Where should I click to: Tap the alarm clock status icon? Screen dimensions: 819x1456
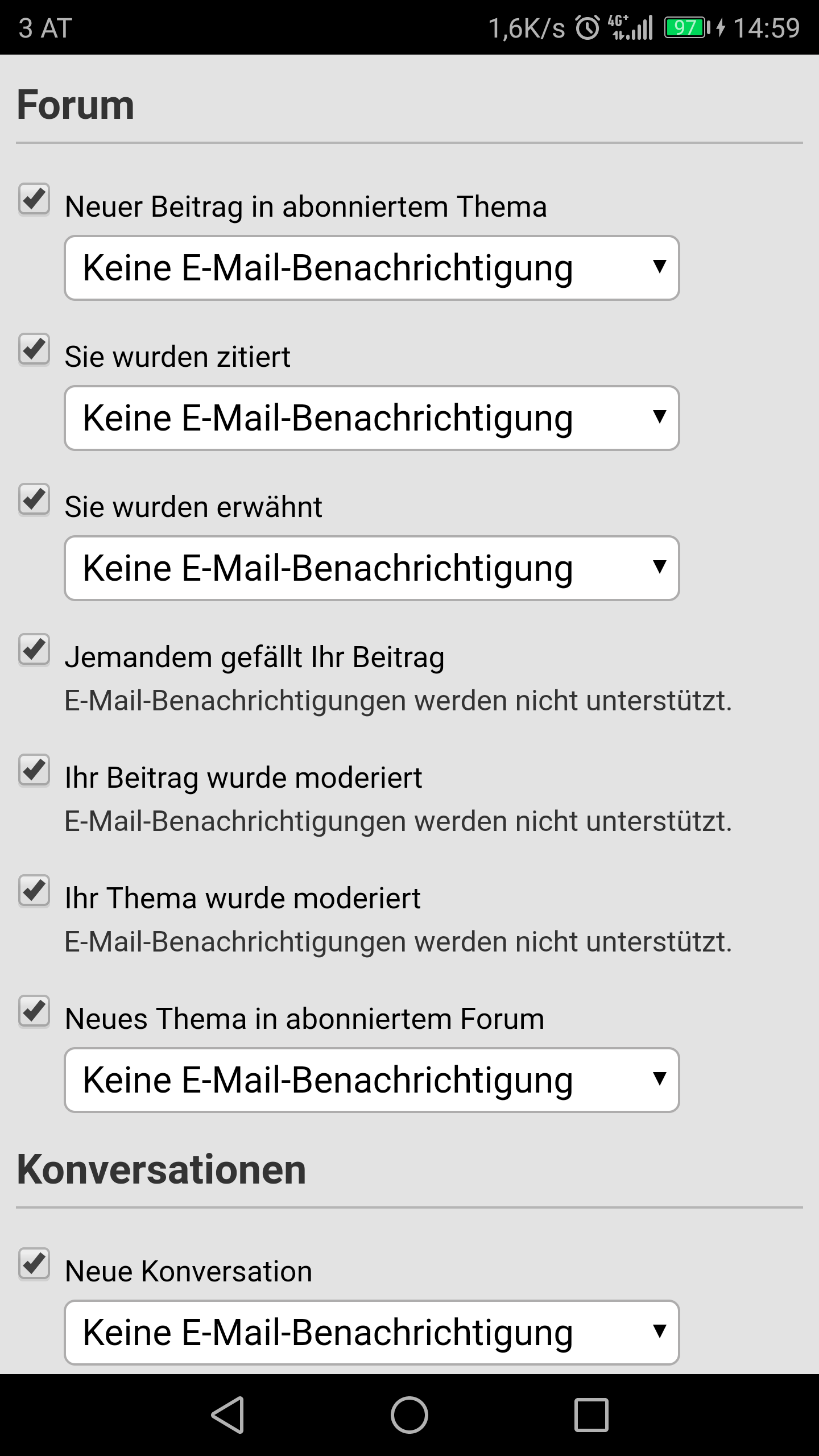pyautogui.click(x=588, y=28)
